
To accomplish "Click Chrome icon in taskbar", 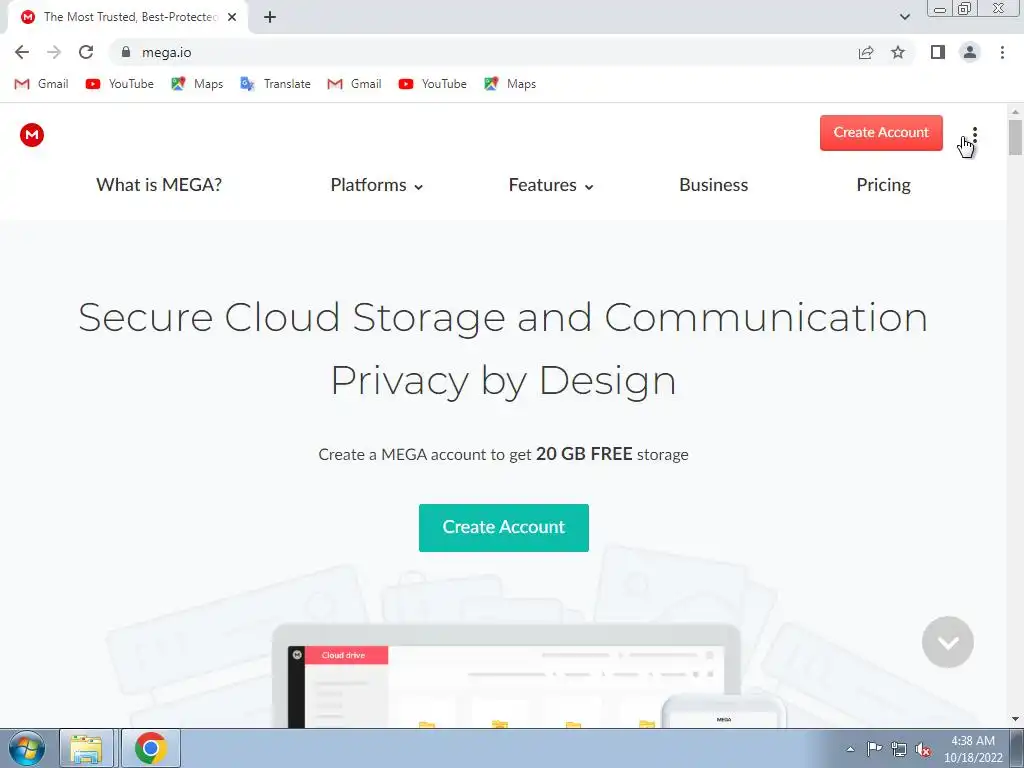I will coord(150,748).
